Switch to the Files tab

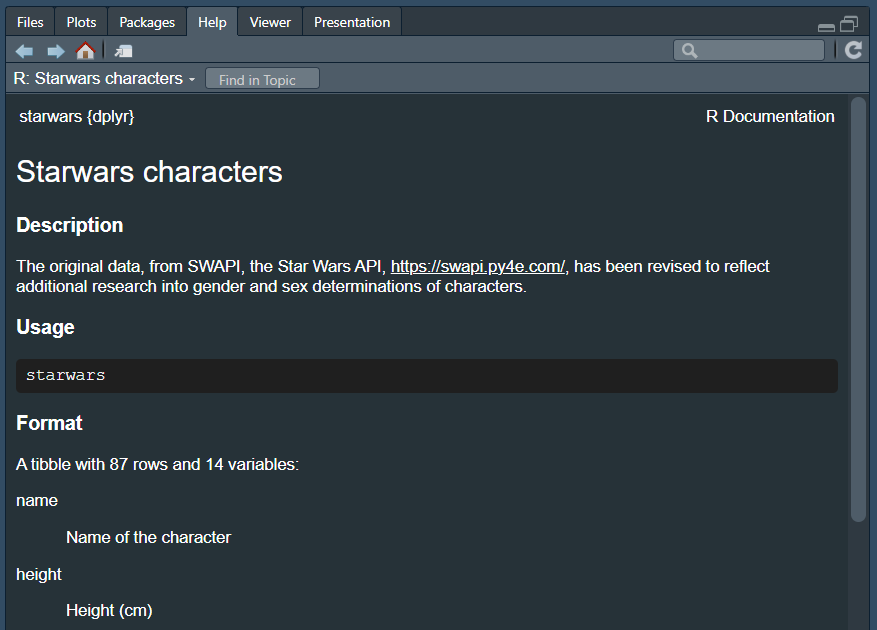[x=30, y=22]
